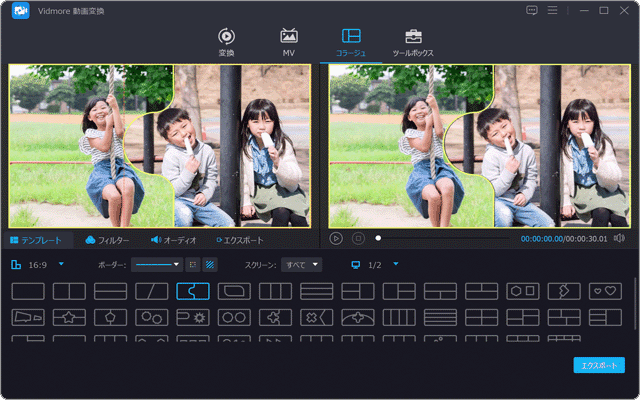This screenshot has height=400, width=640.
Task: Select the arrow puzzle split template
Action: [564, 291]
